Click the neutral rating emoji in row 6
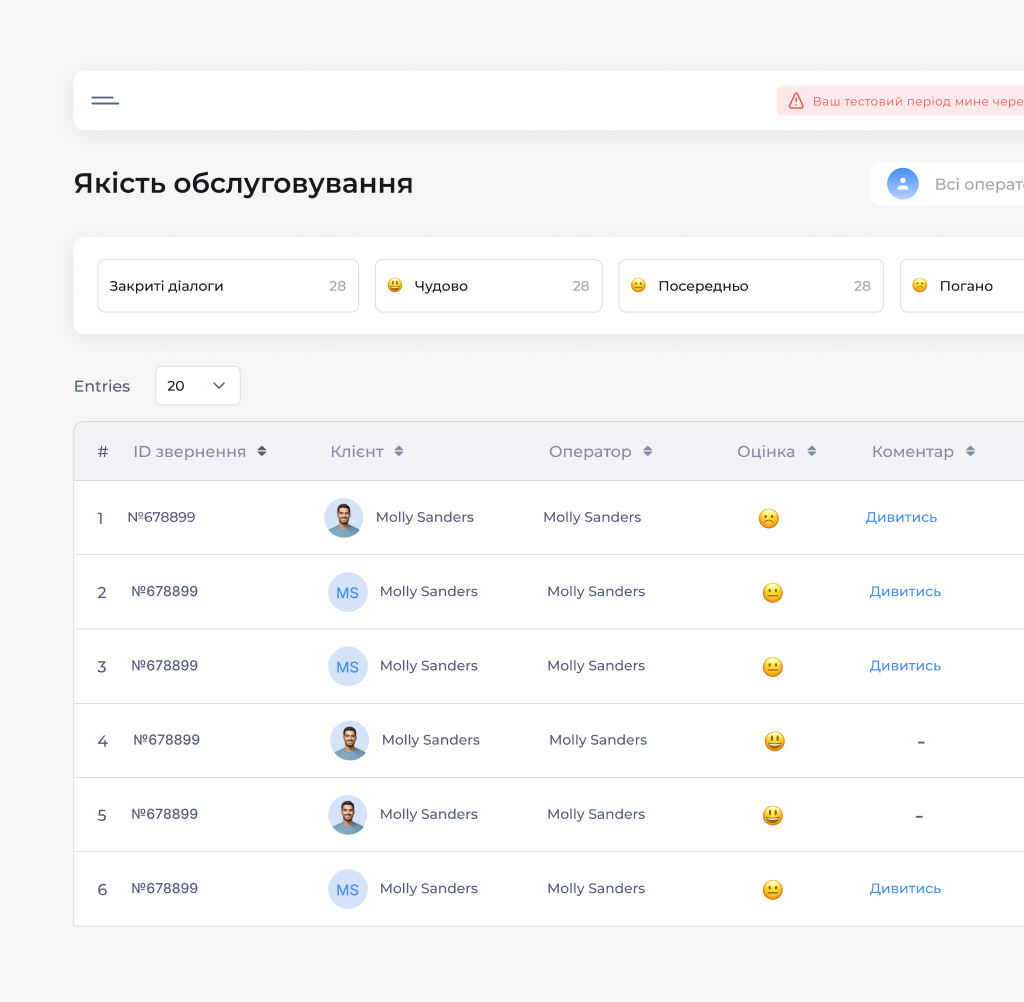This screenshot has width=1024, height=1002. 773,890
